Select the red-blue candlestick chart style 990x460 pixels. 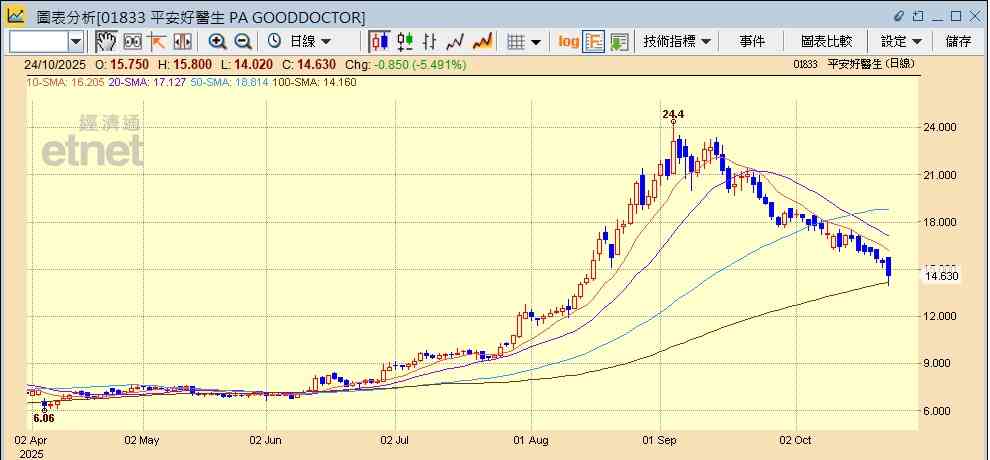tap(379, 41)
